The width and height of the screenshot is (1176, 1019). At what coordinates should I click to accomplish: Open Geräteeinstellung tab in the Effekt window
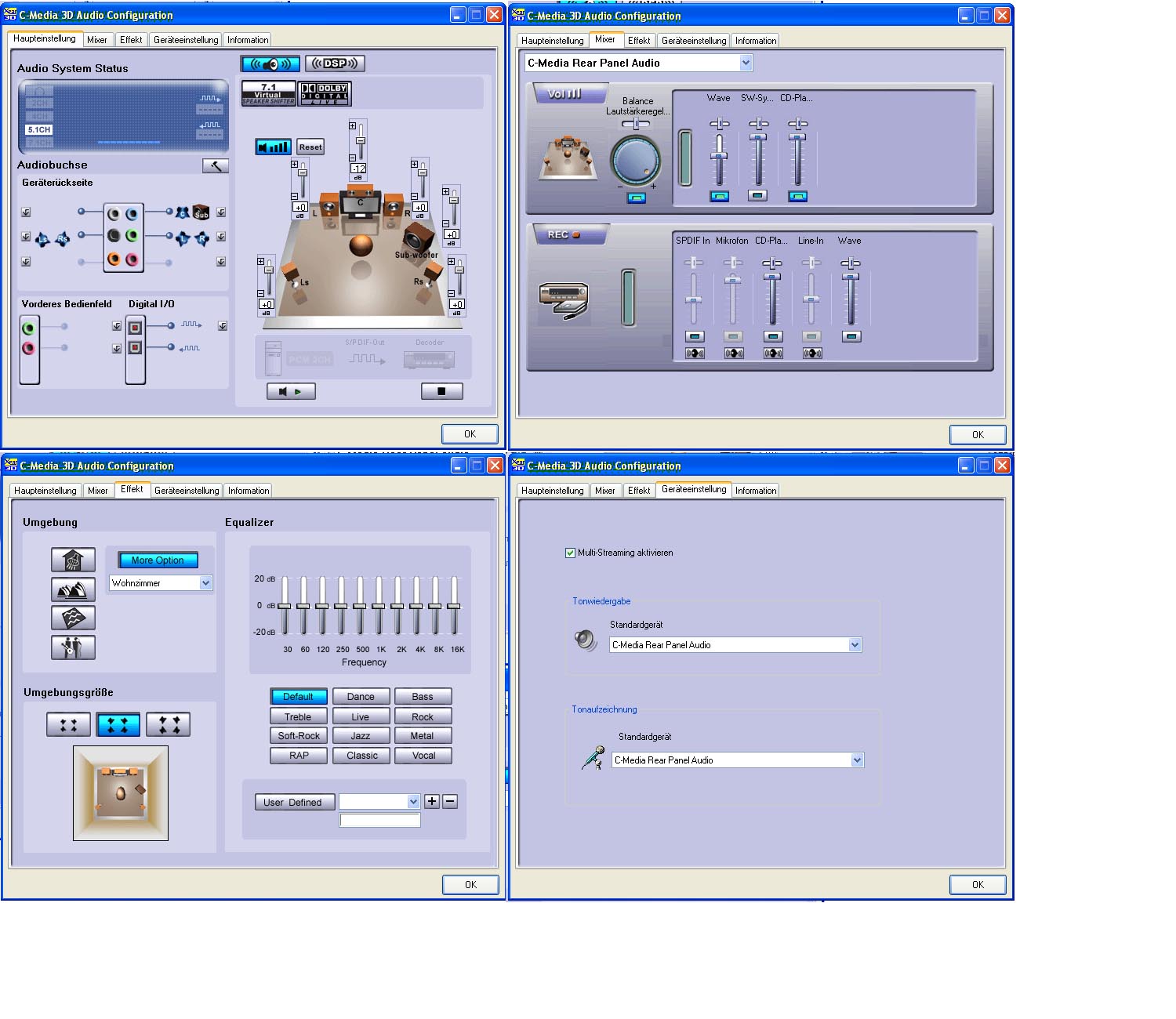pyautogui.click(x=187, y=491)
